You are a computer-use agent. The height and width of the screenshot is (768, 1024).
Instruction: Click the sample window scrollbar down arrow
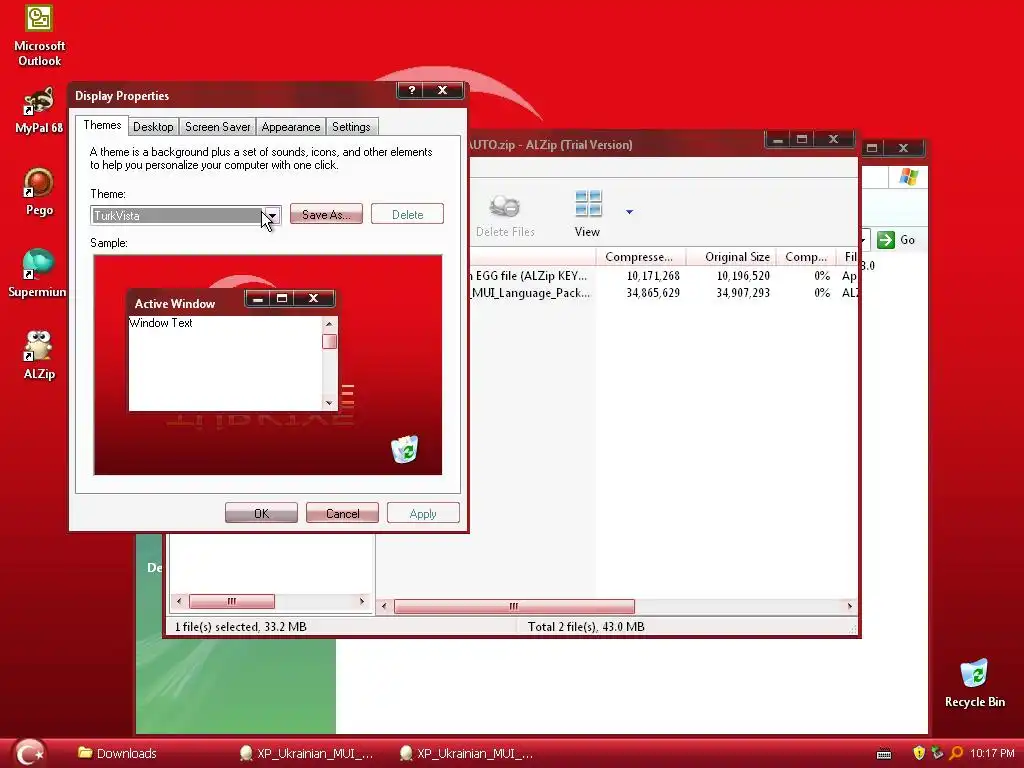click(329, 403)
